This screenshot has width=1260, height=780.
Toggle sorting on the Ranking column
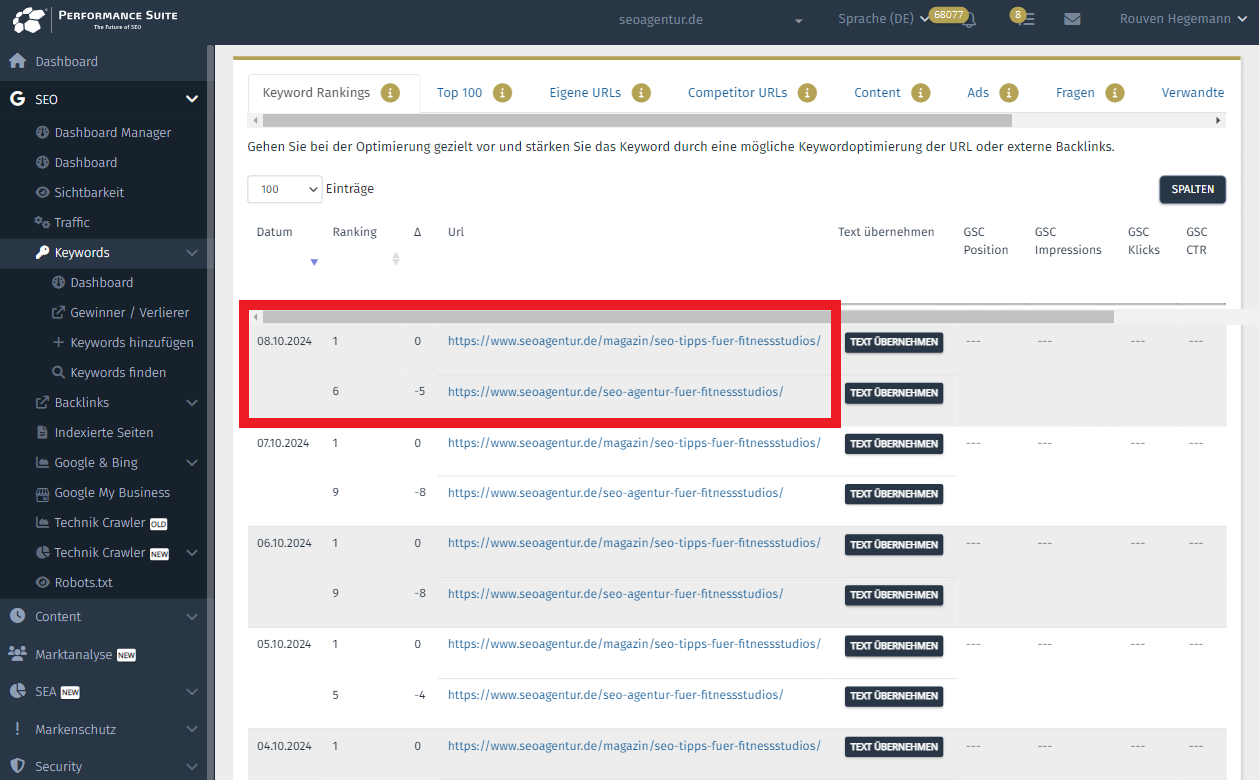tap(395, 259)
